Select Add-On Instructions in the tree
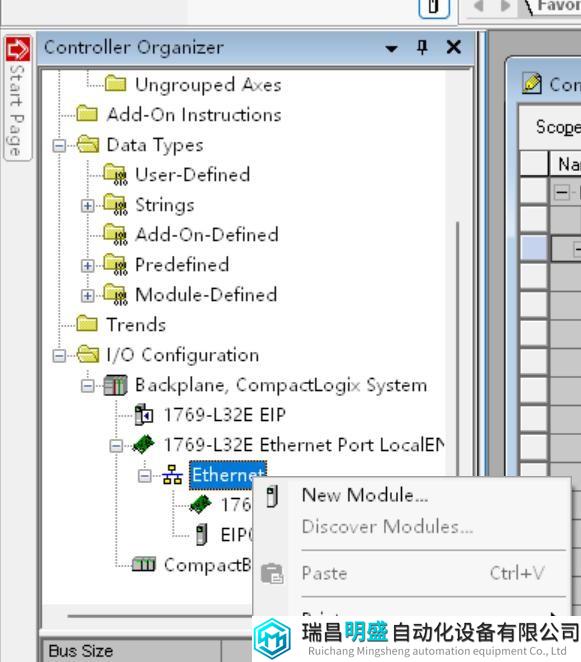 (x=194, y=115)
